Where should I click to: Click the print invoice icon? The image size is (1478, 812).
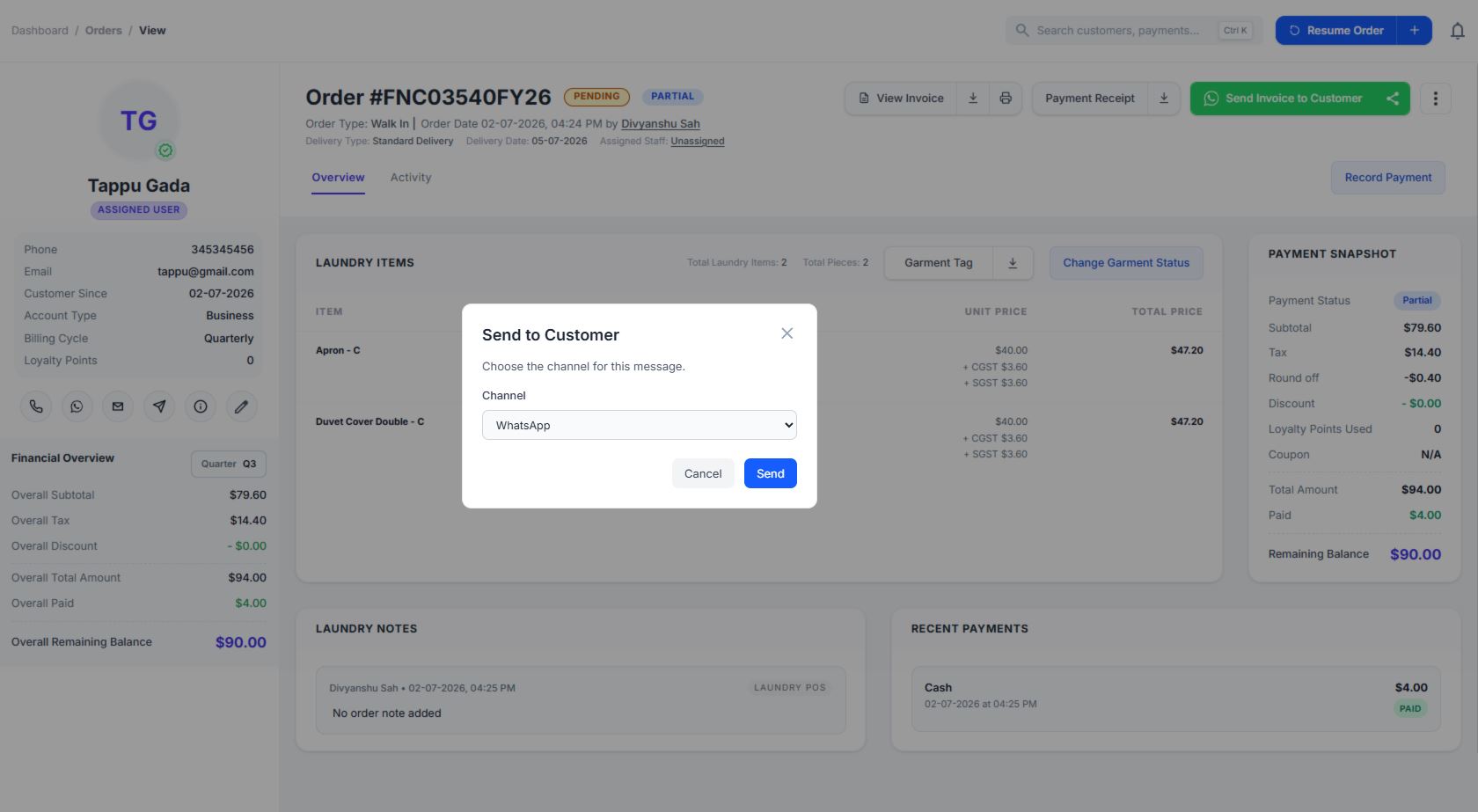1006,99
